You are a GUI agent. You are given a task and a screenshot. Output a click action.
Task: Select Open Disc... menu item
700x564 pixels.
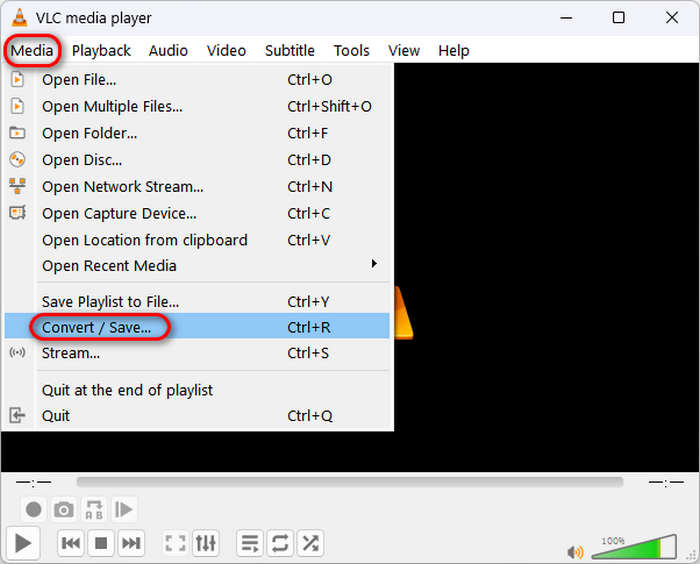[197, 160]
